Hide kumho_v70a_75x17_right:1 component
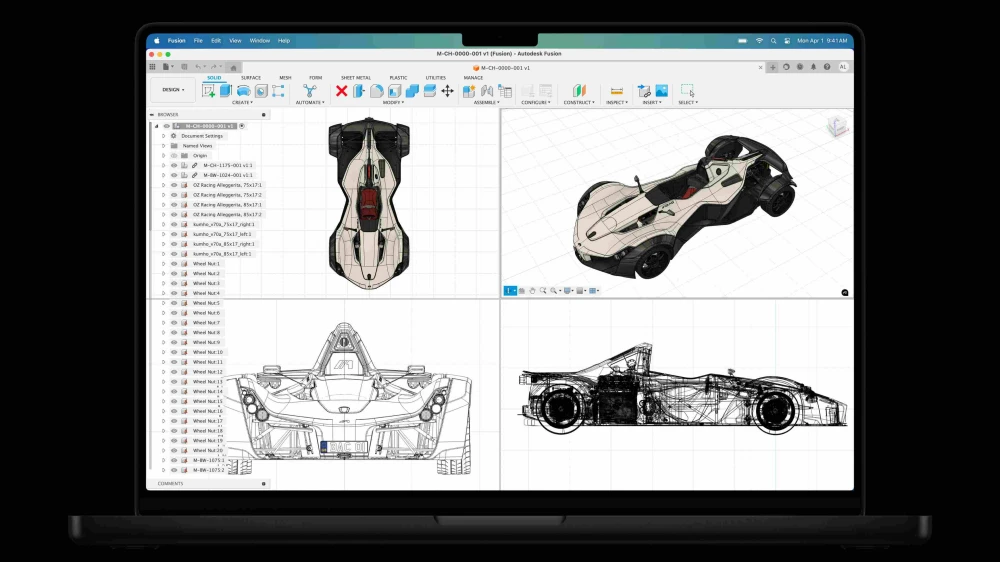The width and height of the screenshot is (1000, 562). [173, 224]
